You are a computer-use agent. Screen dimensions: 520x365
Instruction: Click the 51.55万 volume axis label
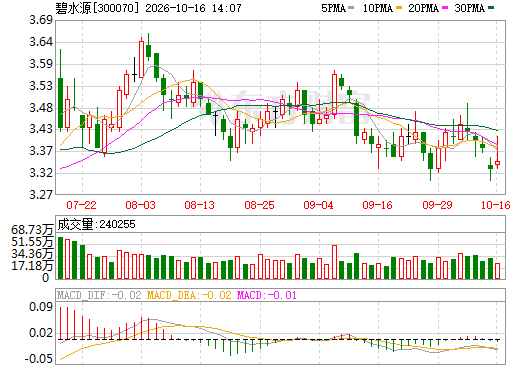pos(32,242)
